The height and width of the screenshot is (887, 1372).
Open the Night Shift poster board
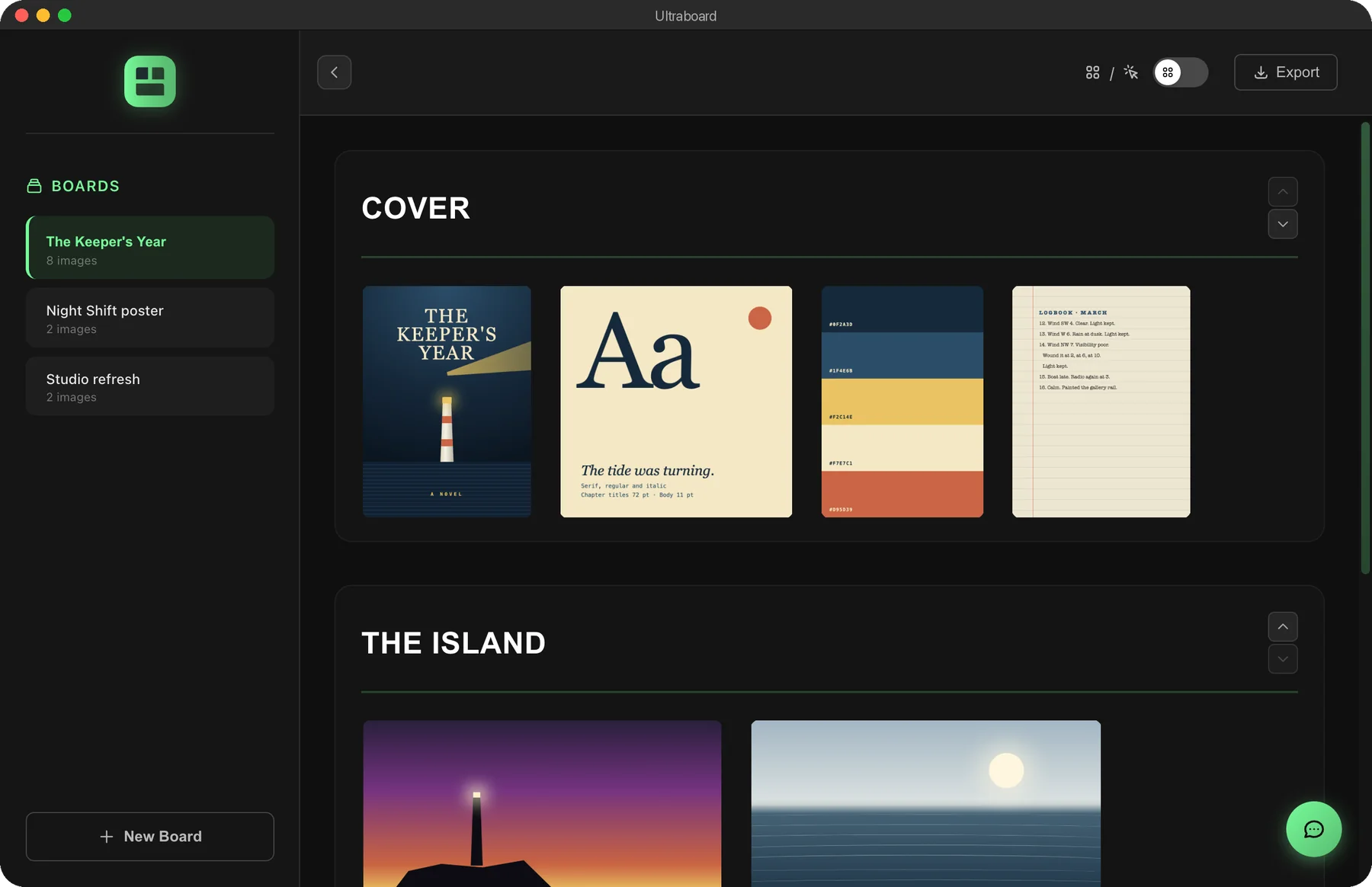click(150, 318)
